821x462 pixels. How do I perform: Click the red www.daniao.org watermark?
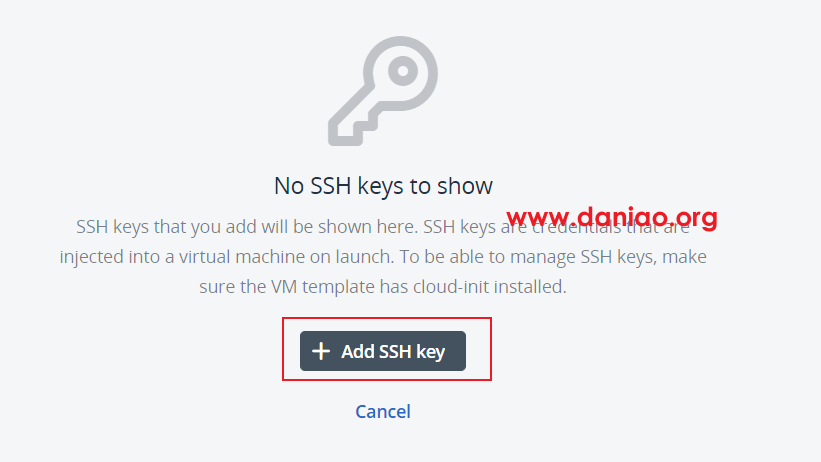pyautogui.click(x=612, y=217)
